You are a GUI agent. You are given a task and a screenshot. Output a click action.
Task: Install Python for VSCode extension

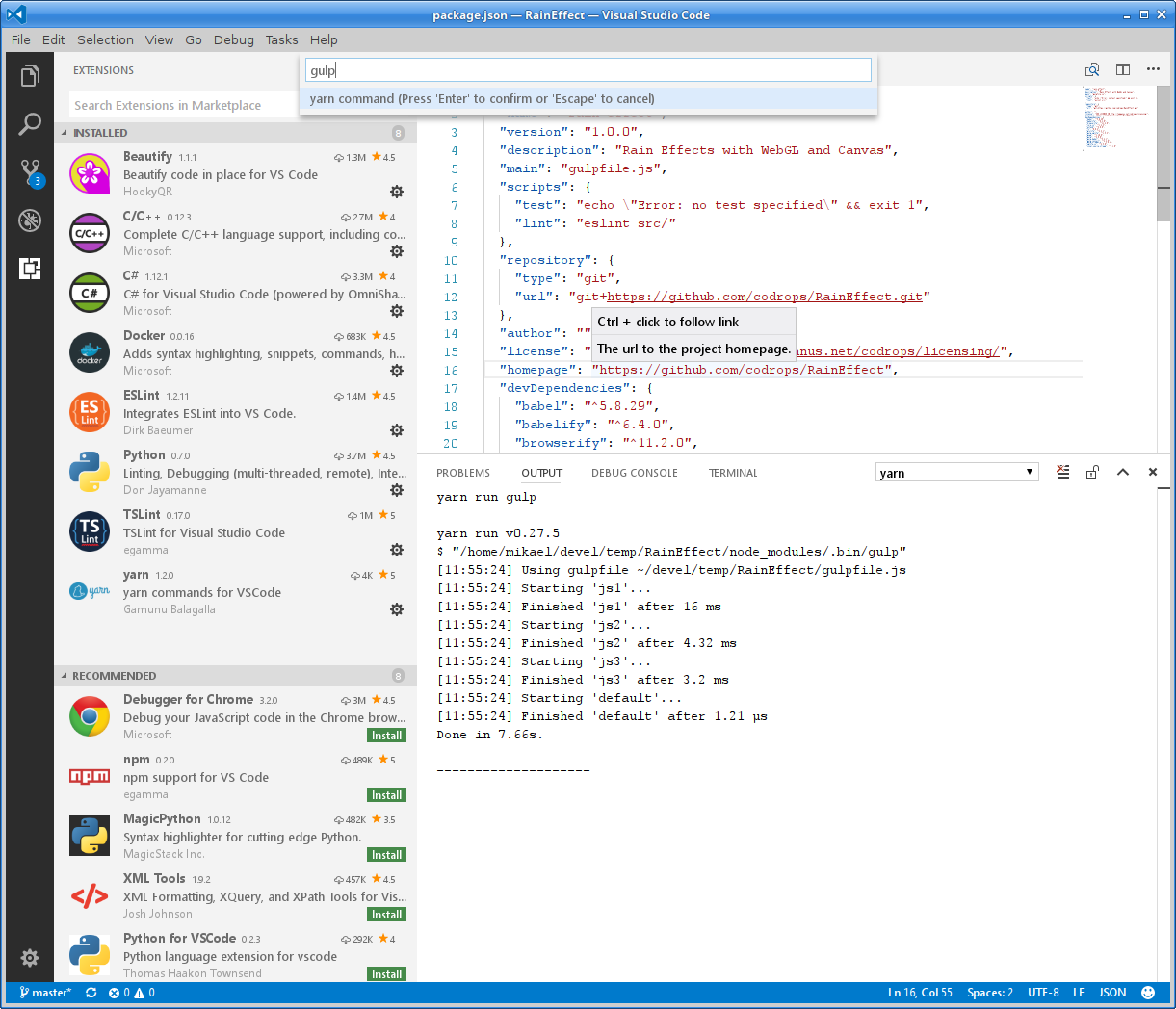click(x=387, y=974)
